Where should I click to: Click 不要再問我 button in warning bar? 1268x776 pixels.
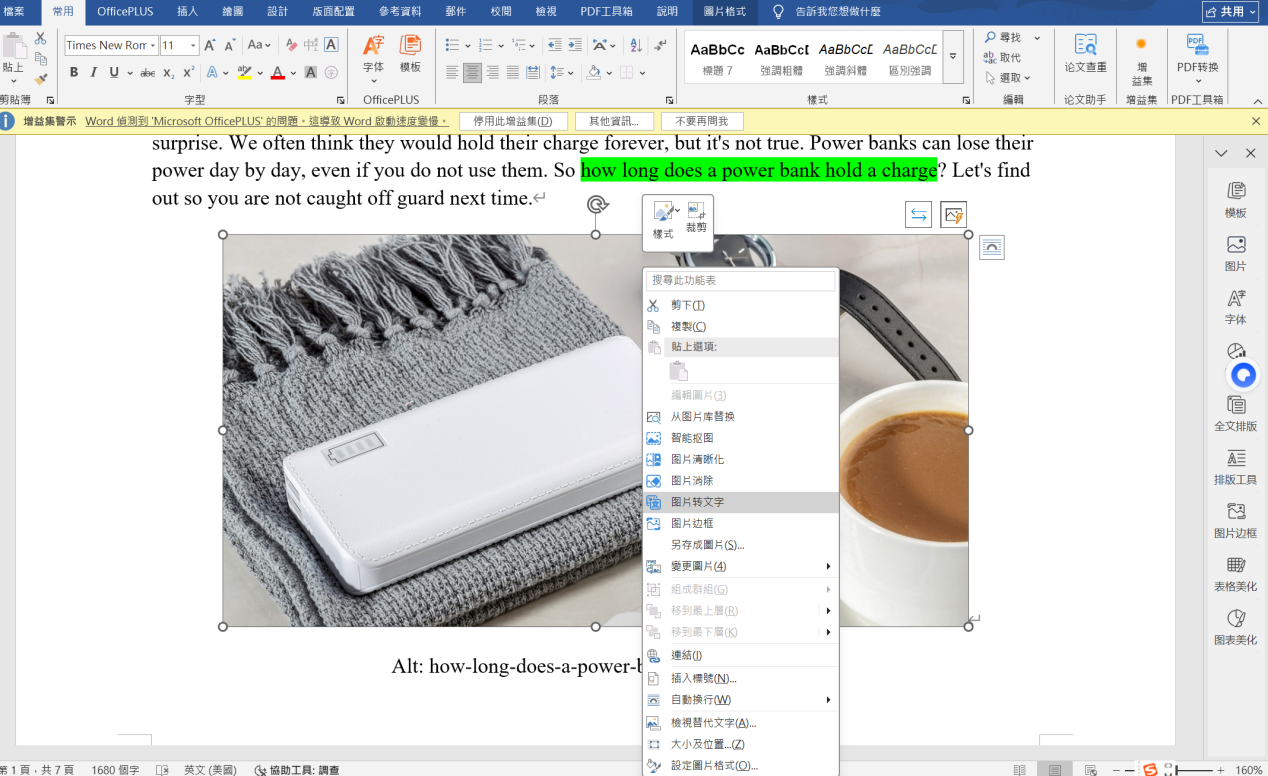coord(702,121)
